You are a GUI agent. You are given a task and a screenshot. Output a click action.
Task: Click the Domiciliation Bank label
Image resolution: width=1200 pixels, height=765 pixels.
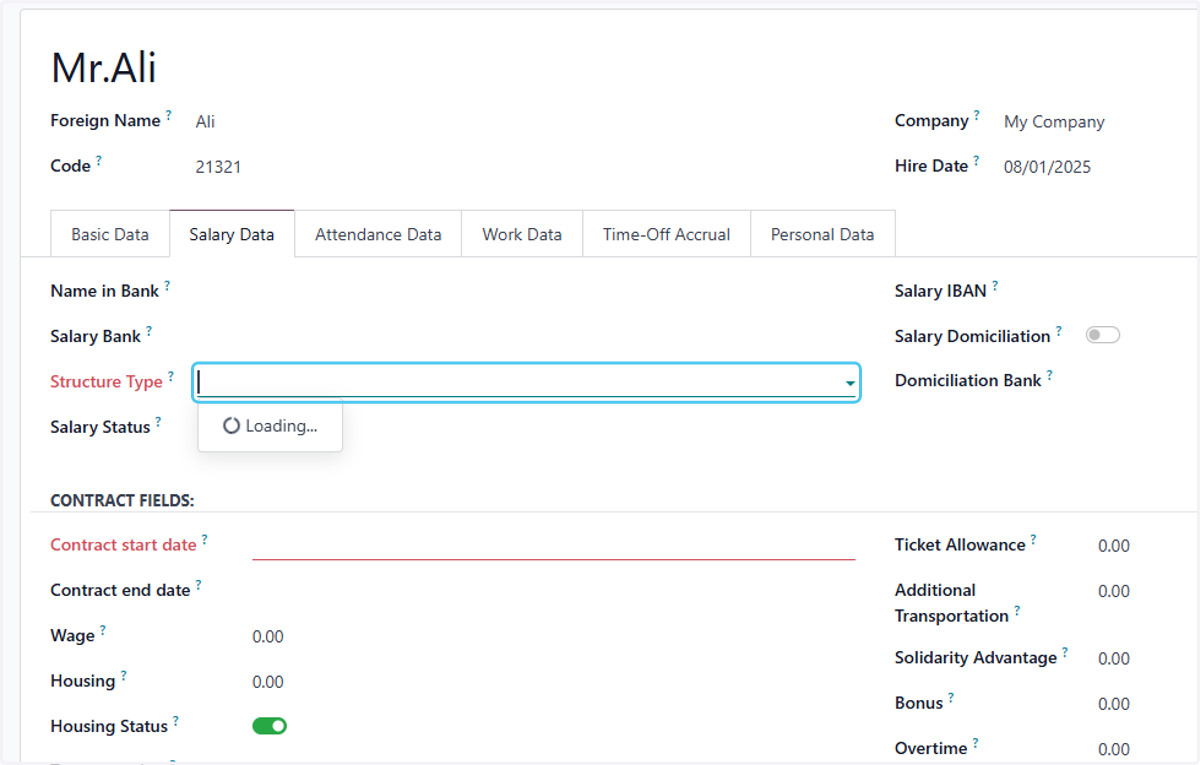pos(968,381)
